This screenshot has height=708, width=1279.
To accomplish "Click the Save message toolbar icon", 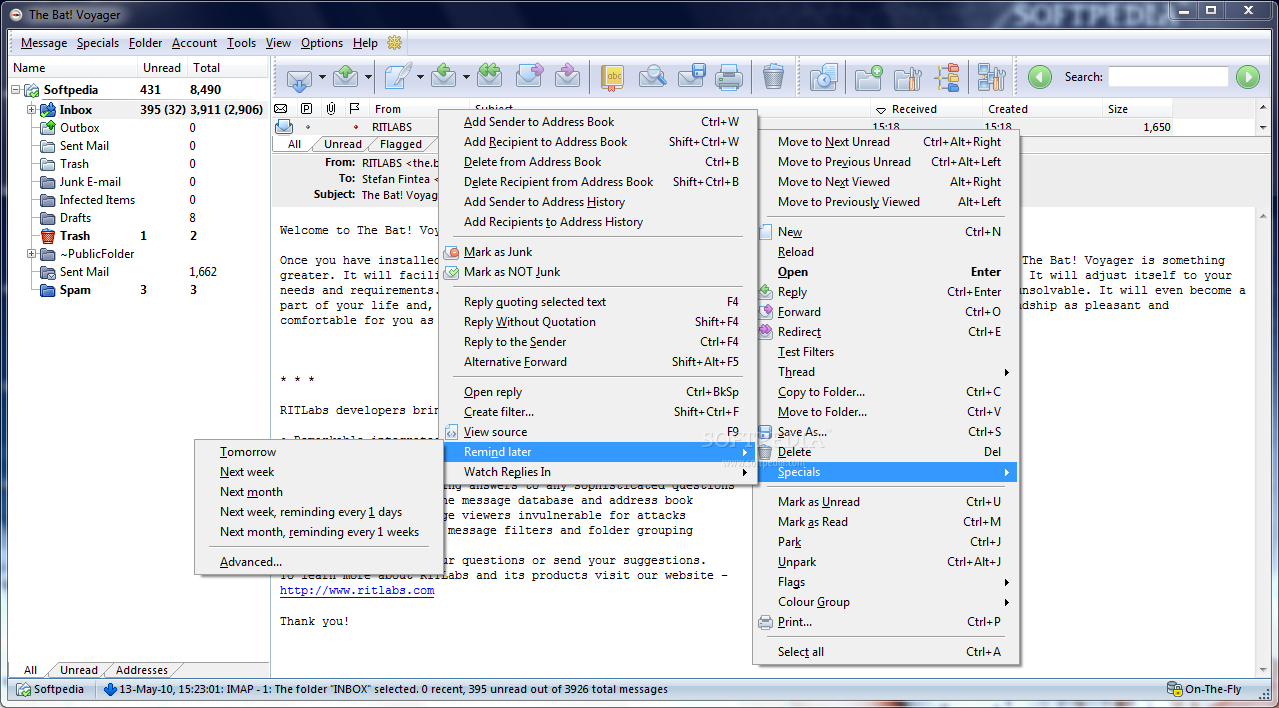I will coord(691,77).
